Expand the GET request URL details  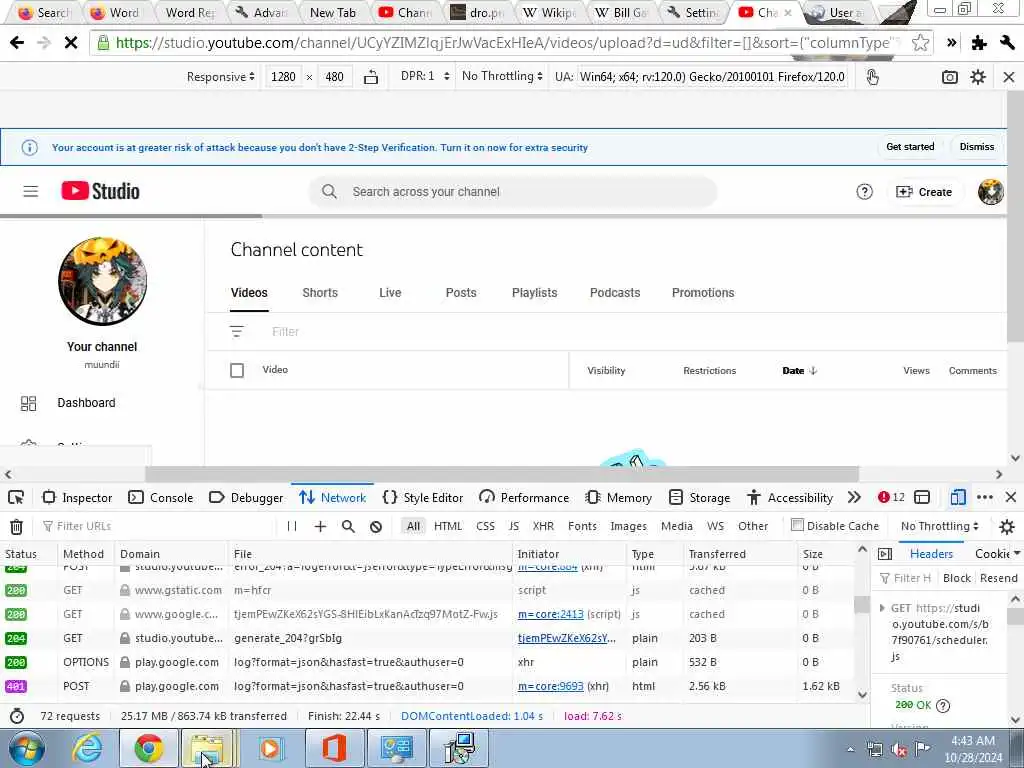[x=882, y=608]
